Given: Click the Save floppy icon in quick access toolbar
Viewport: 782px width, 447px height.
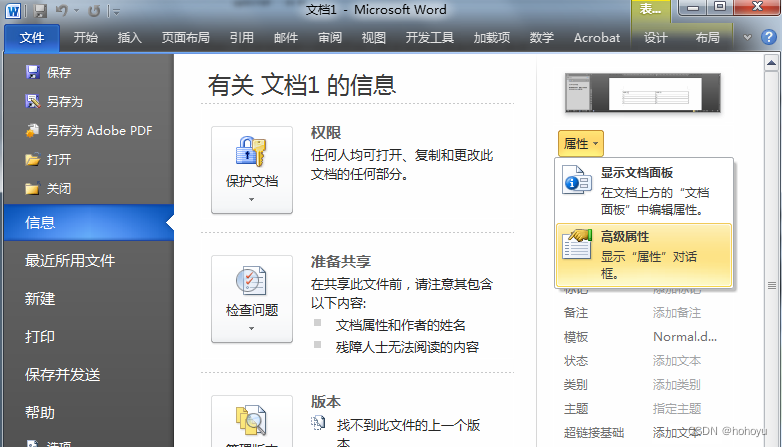Looking at the screenshot, I should [40, 10].
